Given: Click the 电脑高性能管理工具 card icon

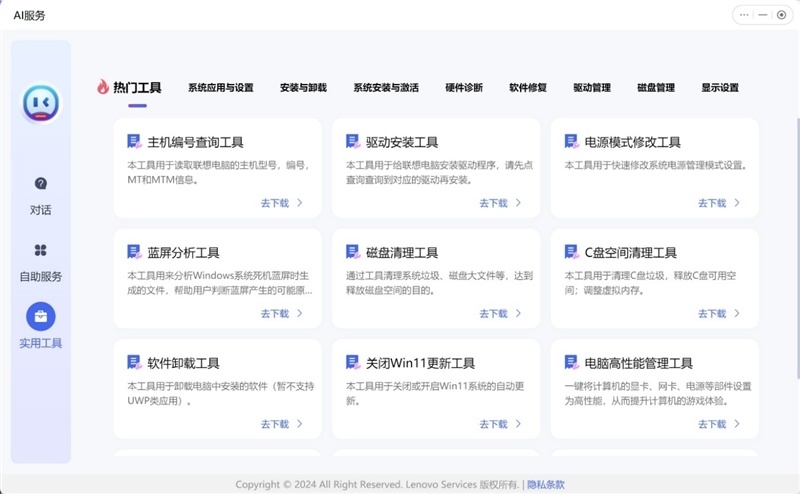Looking at the screenshot, I should click(x=571, y=363).
